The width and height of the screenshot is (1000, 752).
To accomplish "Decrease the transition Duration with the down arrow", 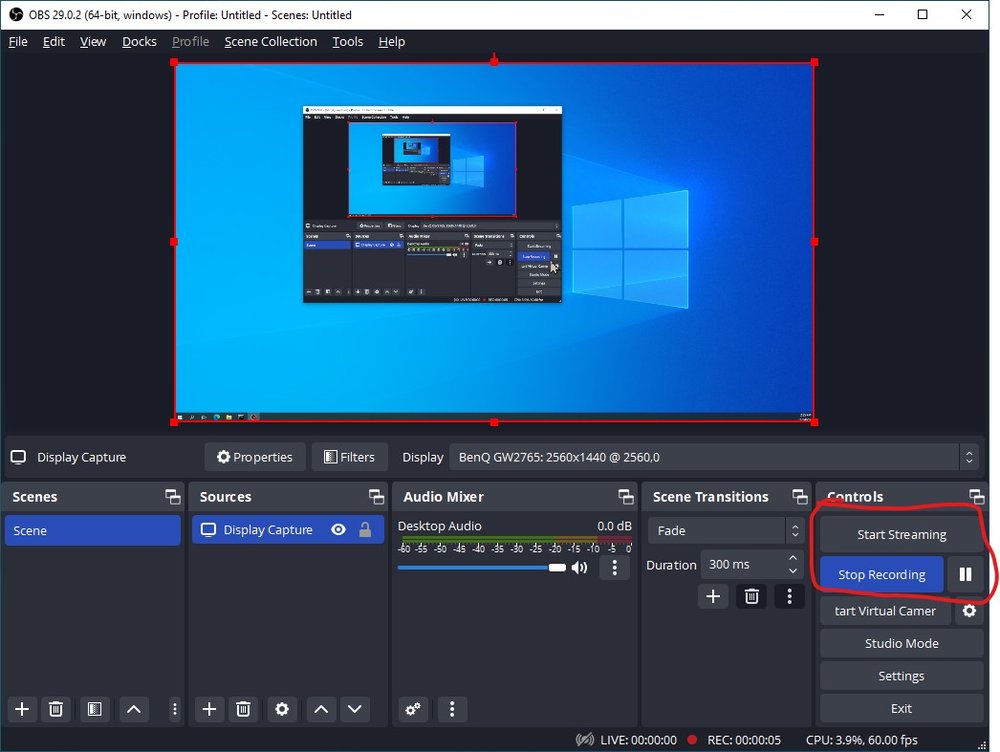I will (x=793, y=571).
